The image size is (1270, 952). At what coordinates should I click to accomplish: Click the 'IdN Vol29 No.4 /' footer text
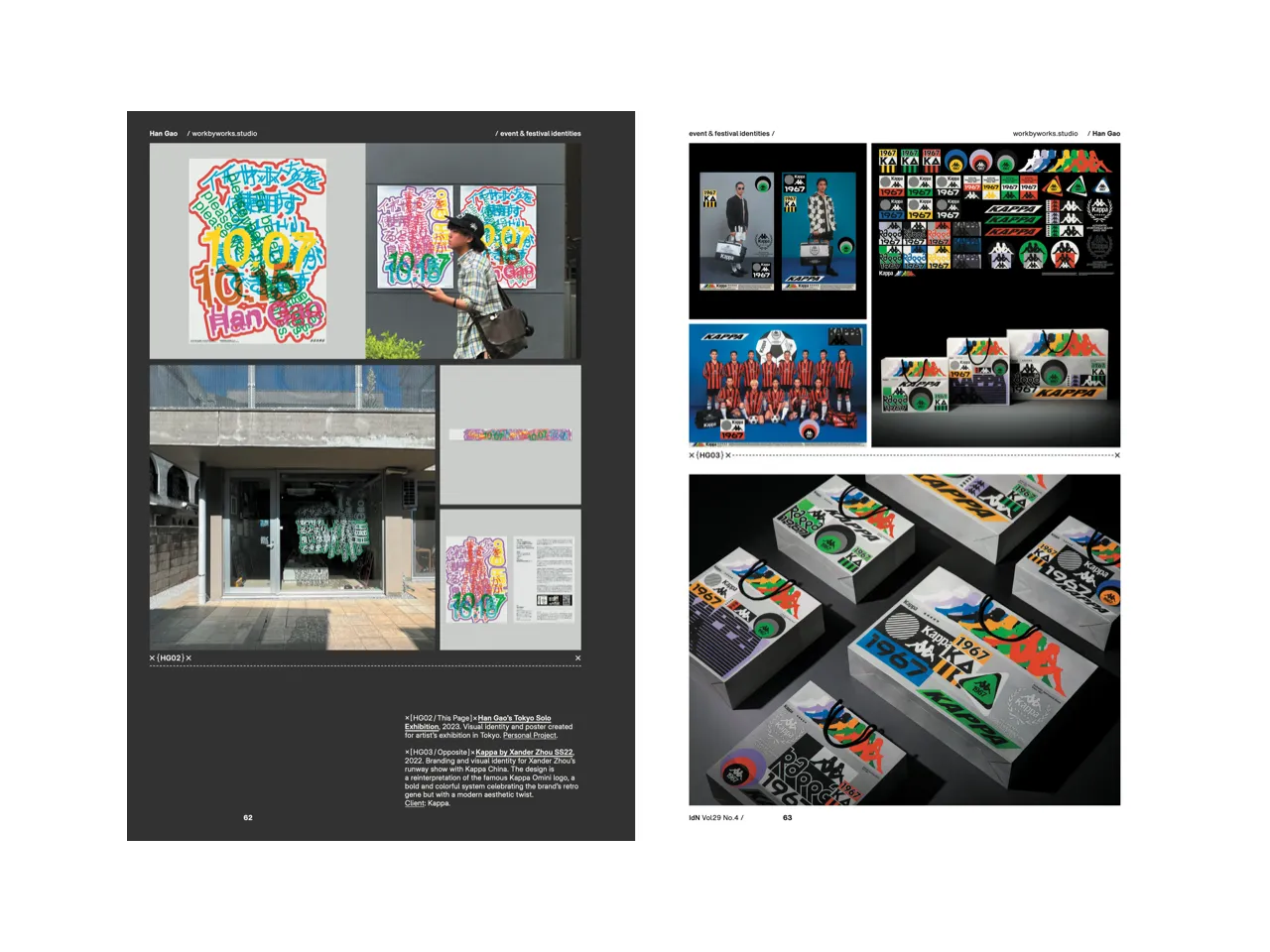716,818
